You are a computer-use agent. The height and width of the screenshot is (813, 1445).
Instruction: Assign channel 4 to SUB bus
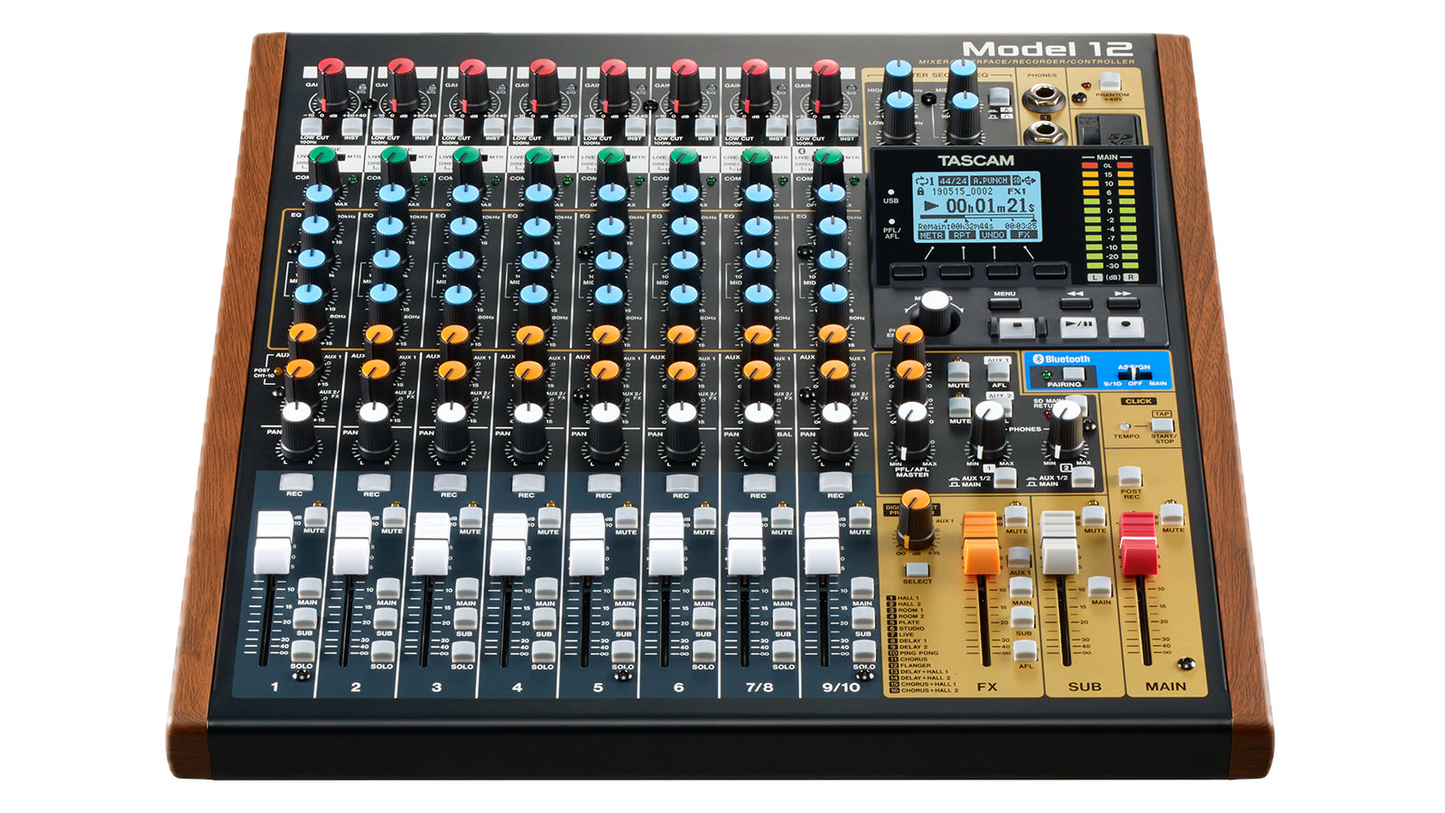(544, 620)
